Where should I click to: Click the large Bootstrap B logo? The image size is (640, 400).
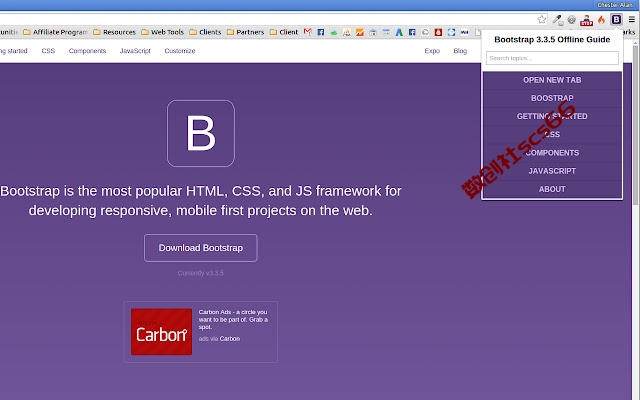[x=201, y=133]
